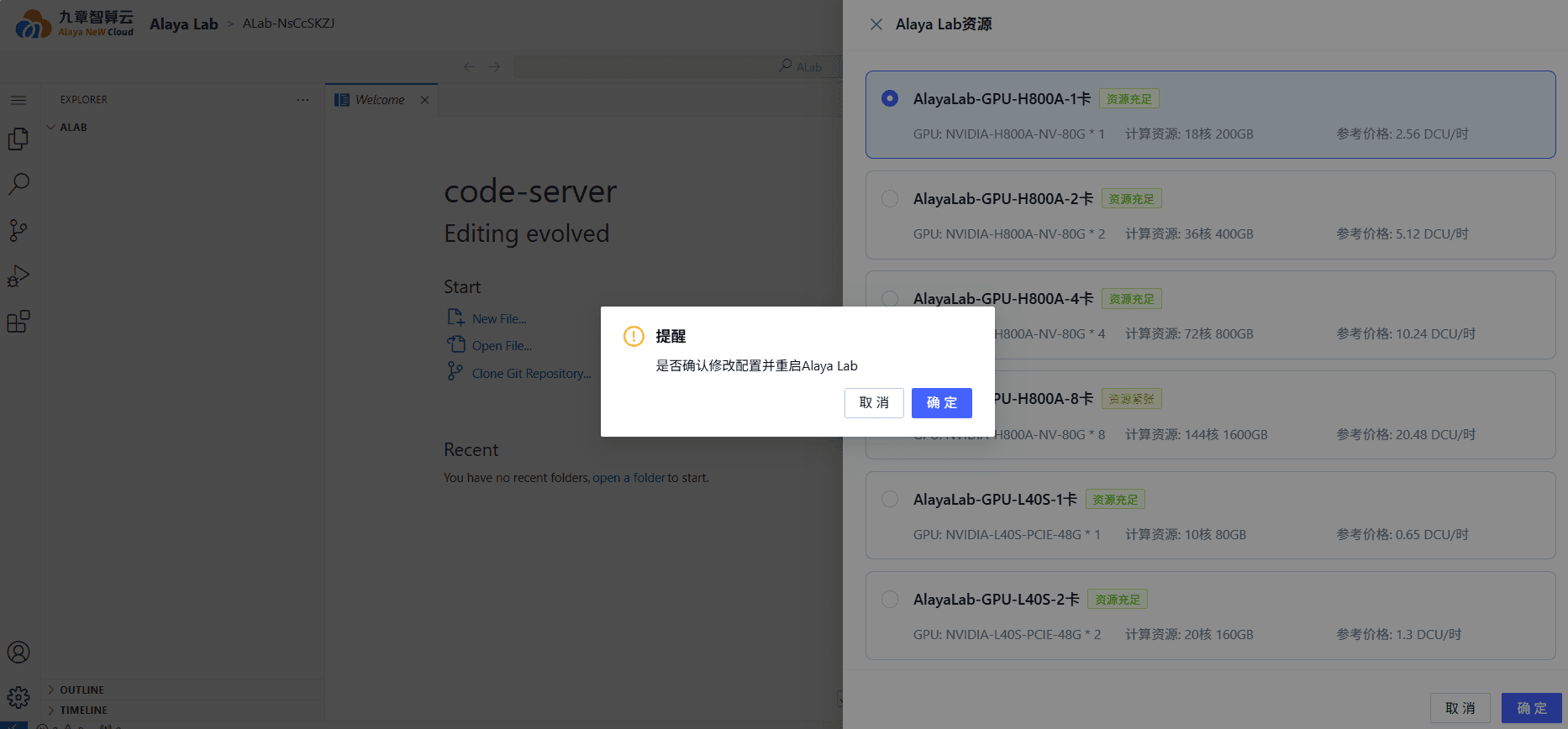Click 参考价格: 5.12 DCU/时 text

coord(1402,234)
